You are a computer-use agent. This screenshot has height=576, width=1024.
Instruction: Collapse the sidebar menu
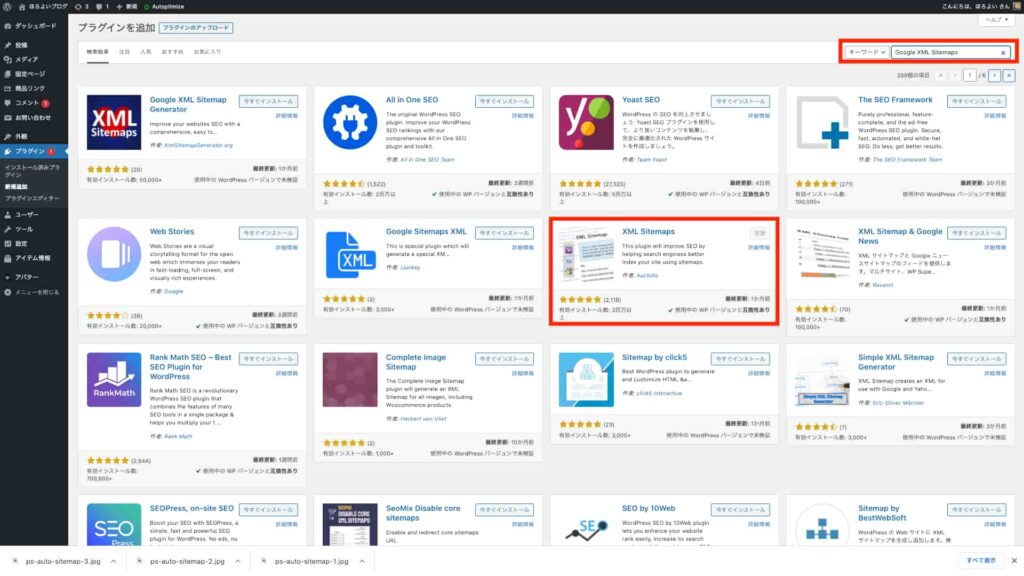31,293
